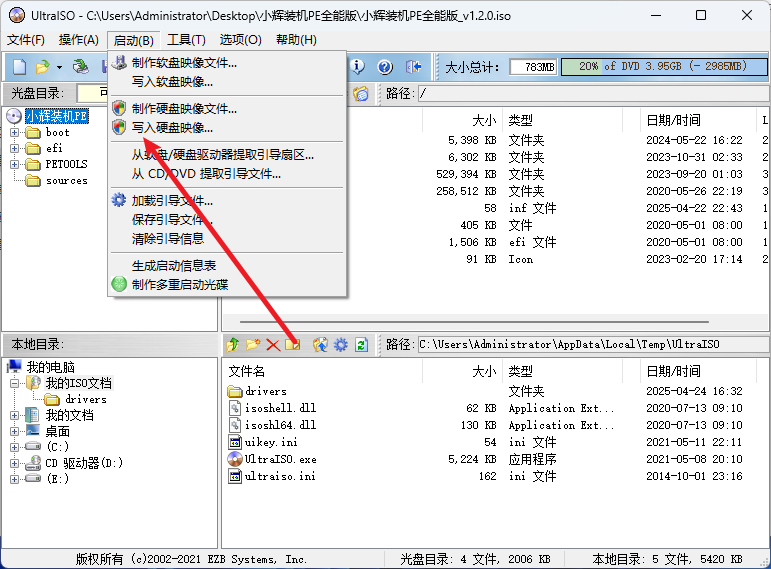771x569 pixels.
Task: Select the ultraiso.ini file
Action: [280, 476]
